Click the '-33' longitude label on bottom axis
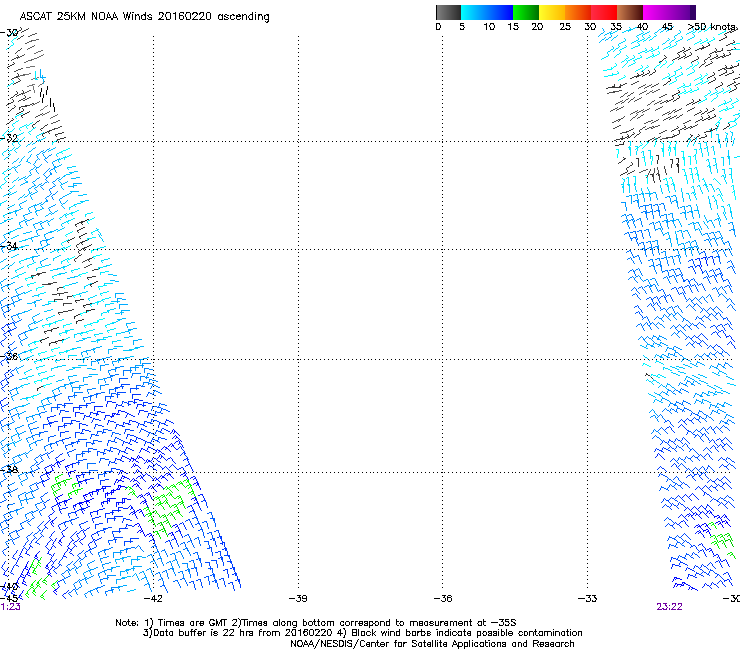Image resolution: width=740 pixels, height=650 pixels. pos(587,599)
